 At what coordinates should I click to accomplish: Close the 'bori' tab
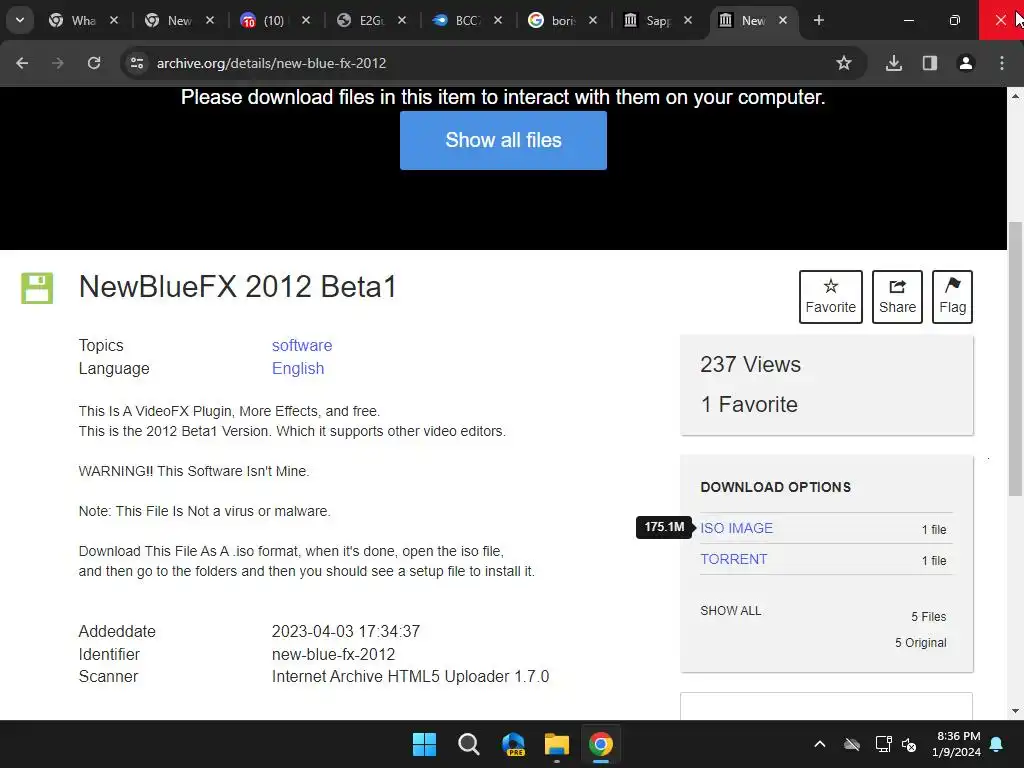point(592,20)
